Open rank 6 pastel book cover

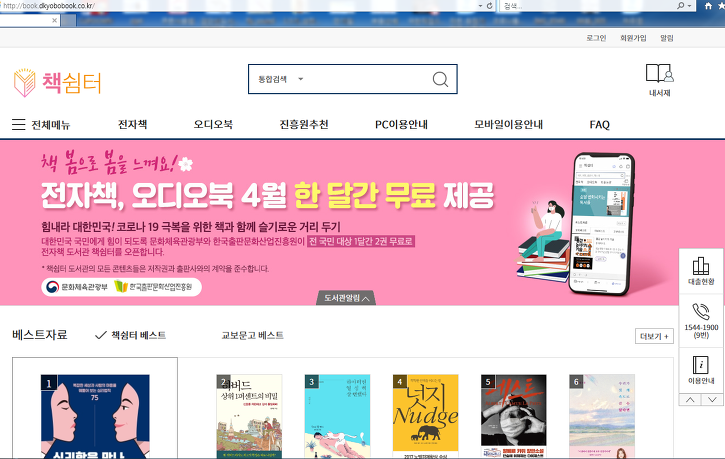click(602, 416)
